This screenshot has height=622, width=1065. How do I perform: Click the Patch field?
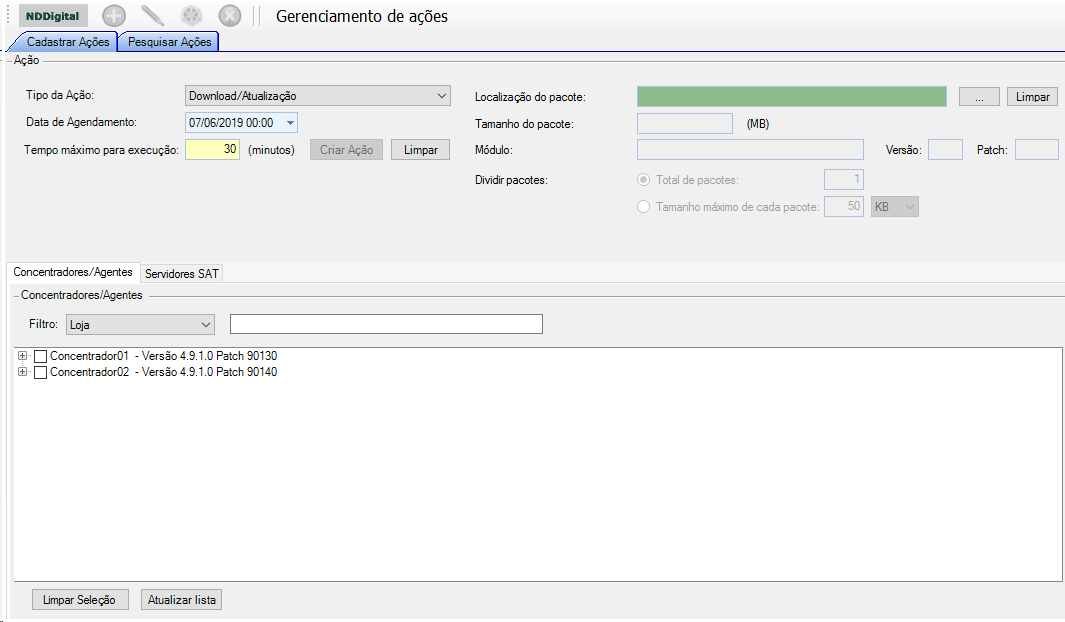point(1036,149)
